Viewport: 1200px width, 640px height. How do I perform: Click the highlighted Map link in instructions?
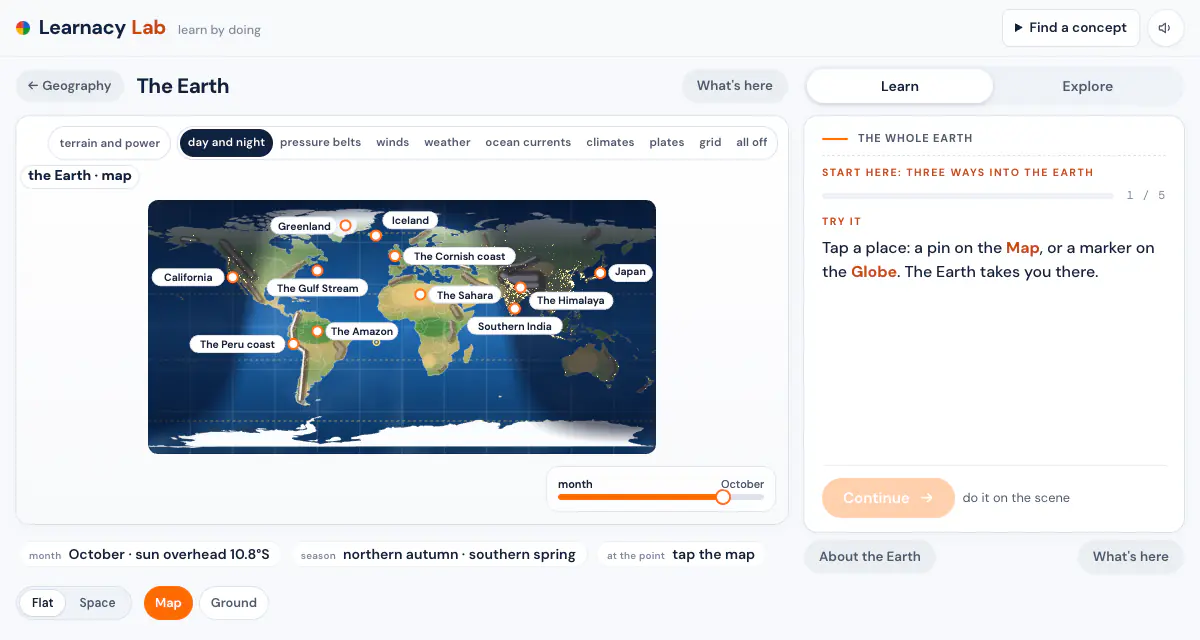(x=1022, y=248)
